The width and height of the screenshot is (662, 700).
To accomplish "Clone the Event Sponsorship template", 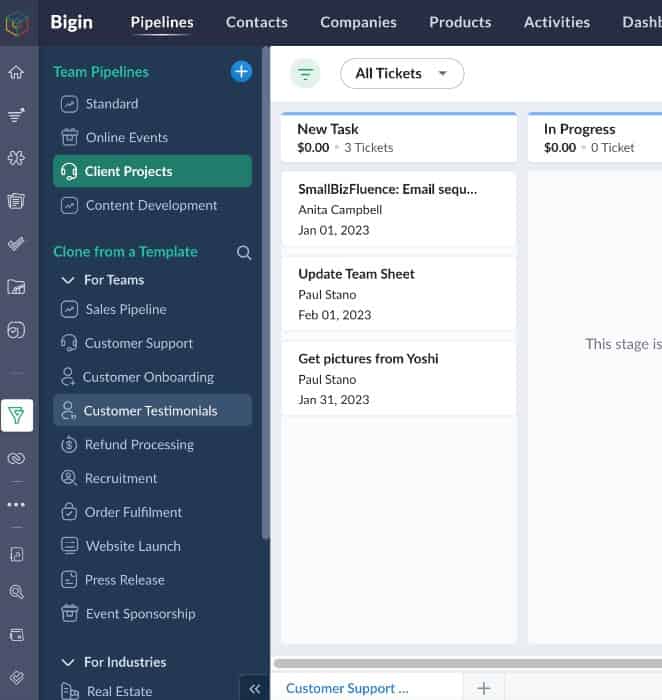I will click(x=153, y=614).
